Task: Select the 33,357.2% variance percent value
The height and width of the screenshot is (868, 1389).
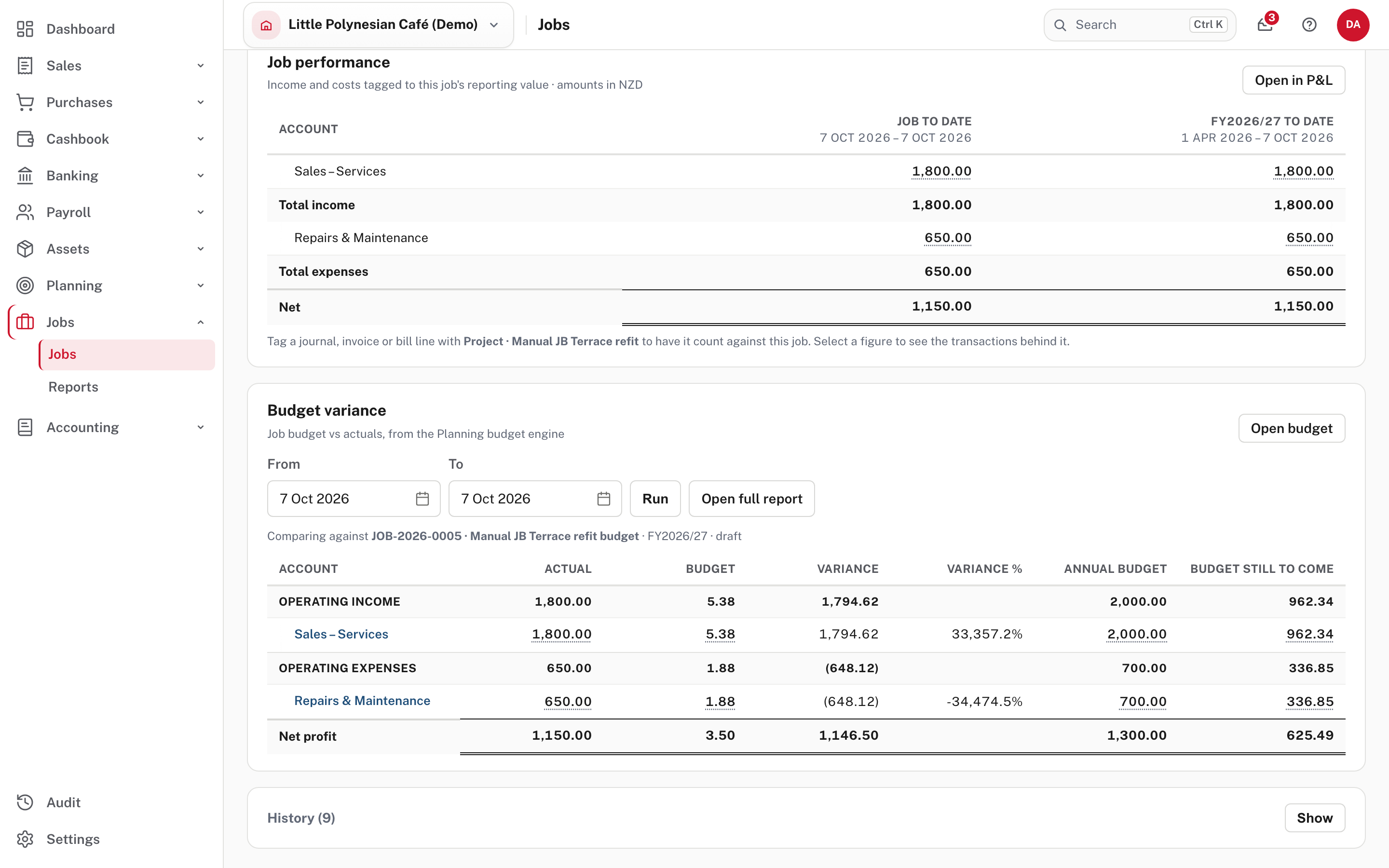Action: point(987,634)
